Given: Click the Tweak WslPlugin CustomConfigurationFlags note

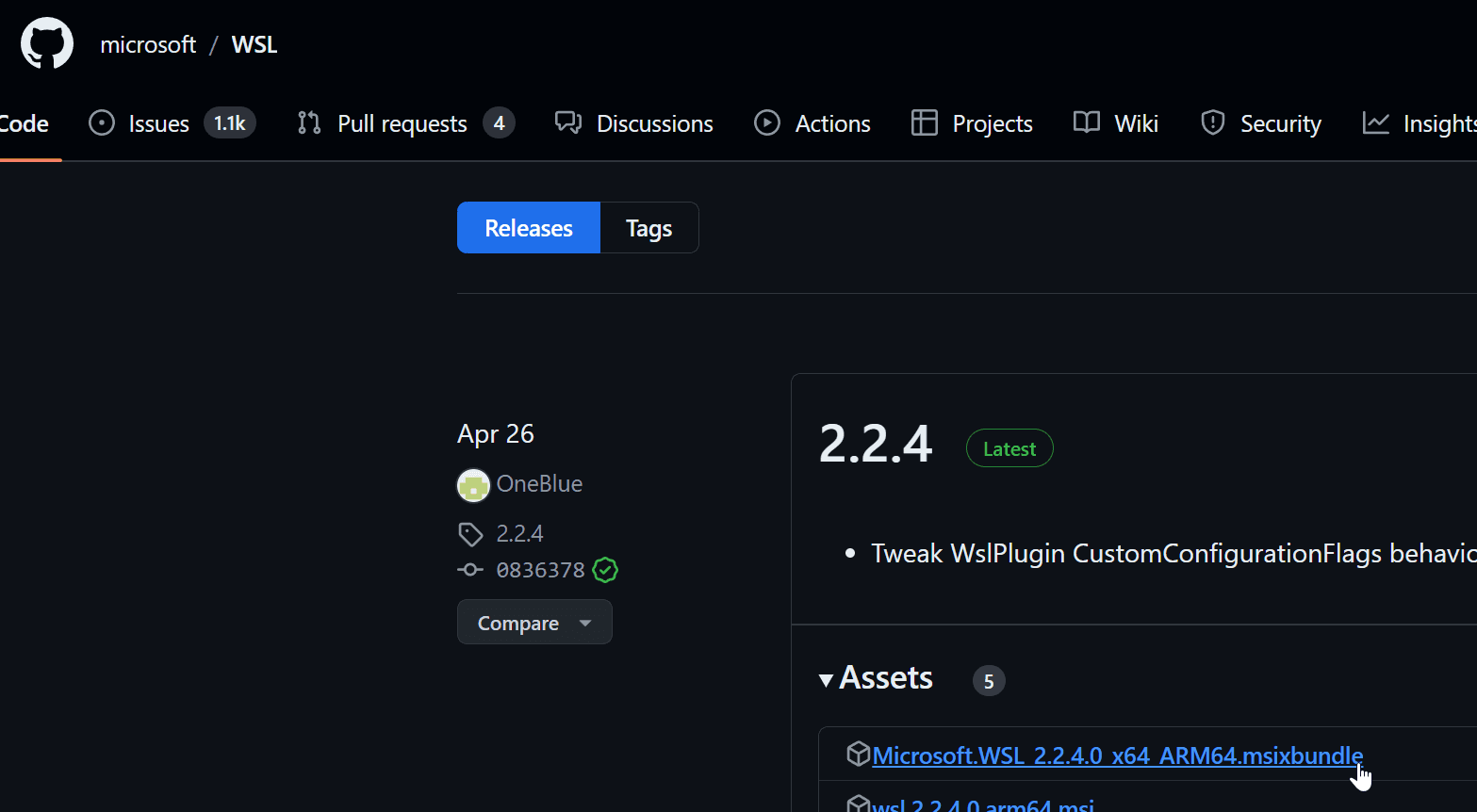Looking at the screenshot, I should coord(1173,553).
